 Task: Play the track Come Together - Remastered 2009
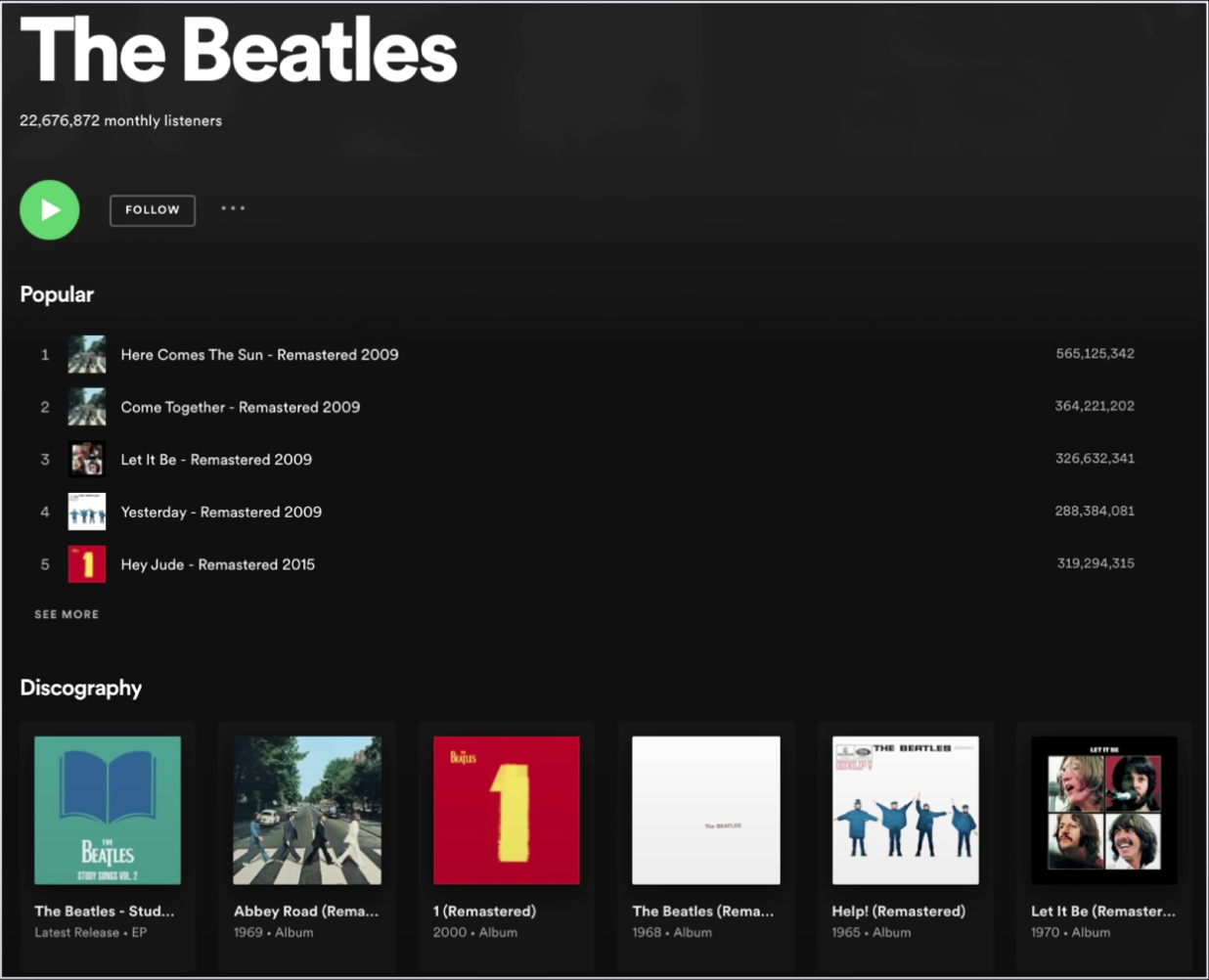click(x=240, y=407)
